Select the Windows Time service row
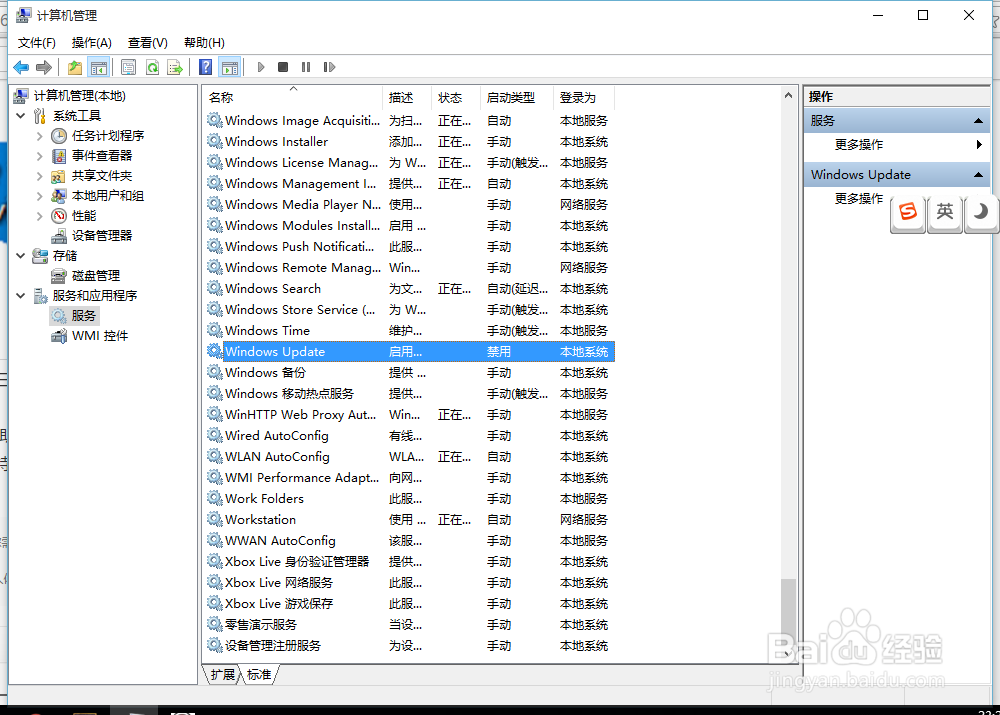This screenshot has height=715, width=1000. click(409, 330)
